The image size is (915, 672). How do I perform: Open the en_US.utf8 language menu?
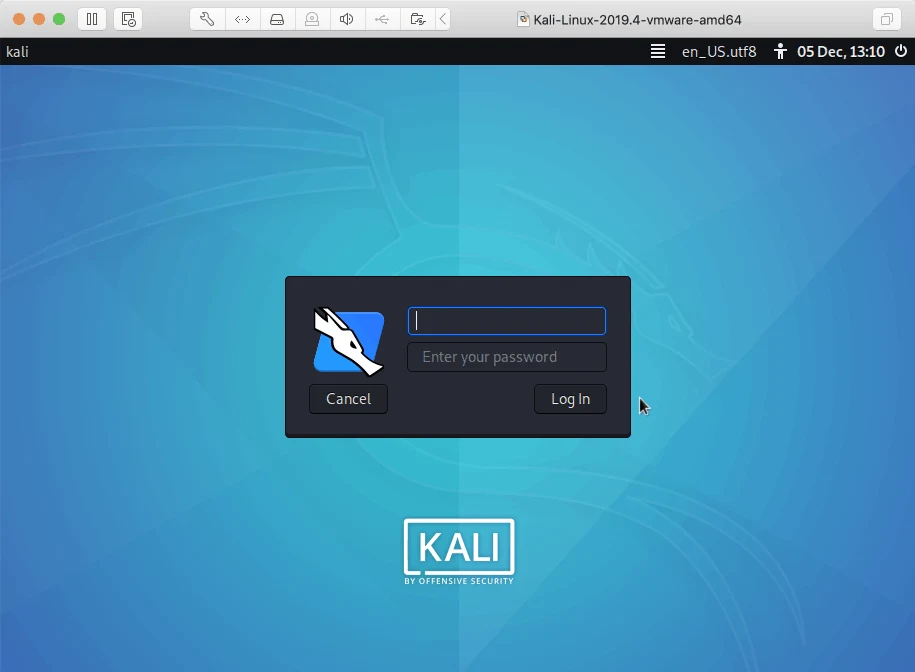[x=719, y=51]
